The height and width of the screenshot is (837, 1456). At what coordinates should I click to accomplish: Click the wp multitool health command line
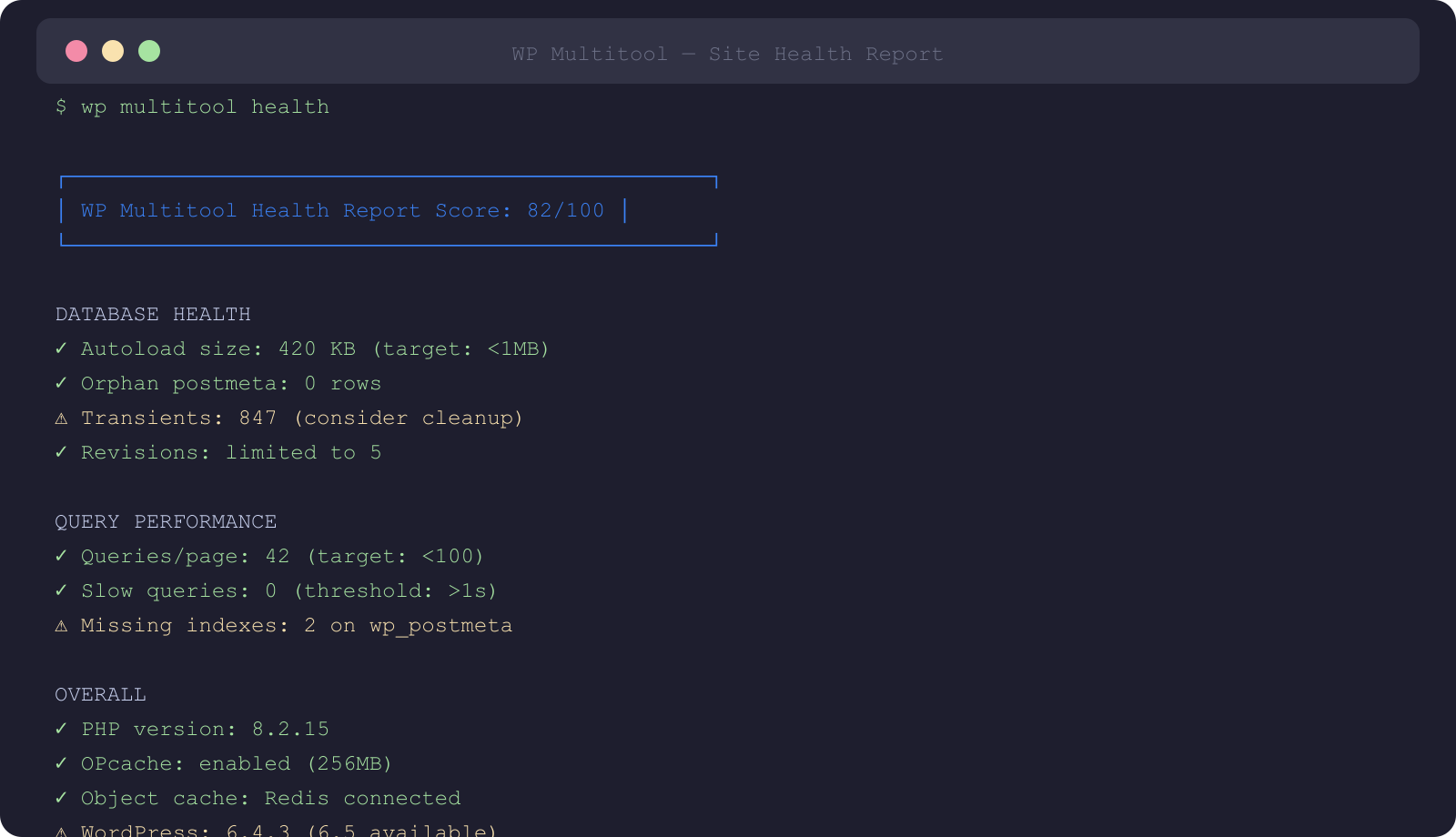click(x=192, y=106)
